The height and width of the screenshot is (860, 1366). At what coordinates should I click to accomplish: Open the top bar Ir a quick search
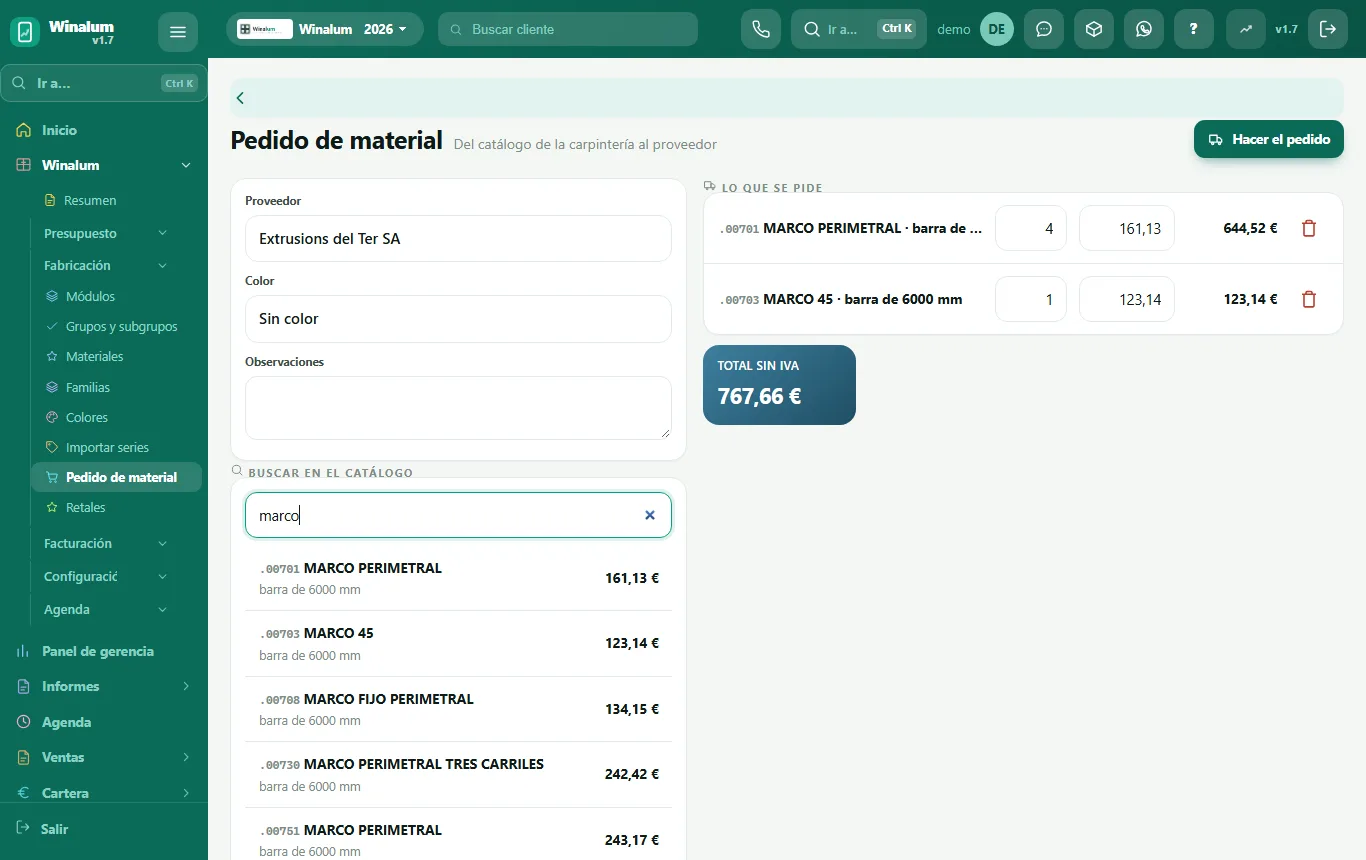point(859,29)
